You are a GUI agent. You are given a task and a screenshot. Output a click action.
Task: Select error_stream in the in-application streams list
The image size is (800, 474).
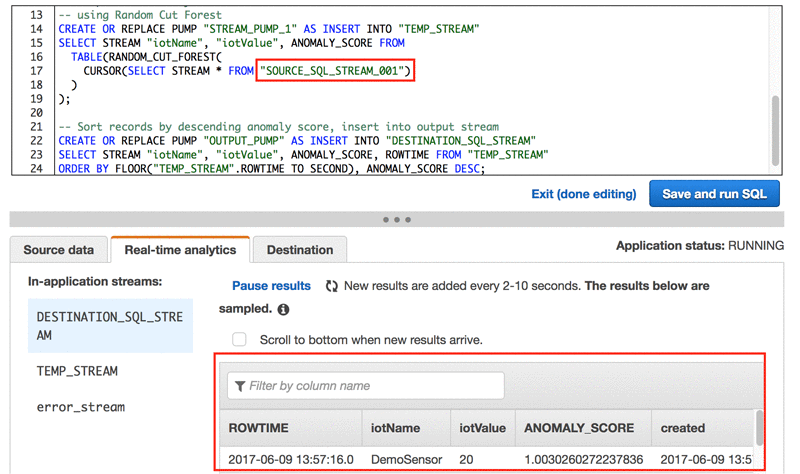coord(81,407)
